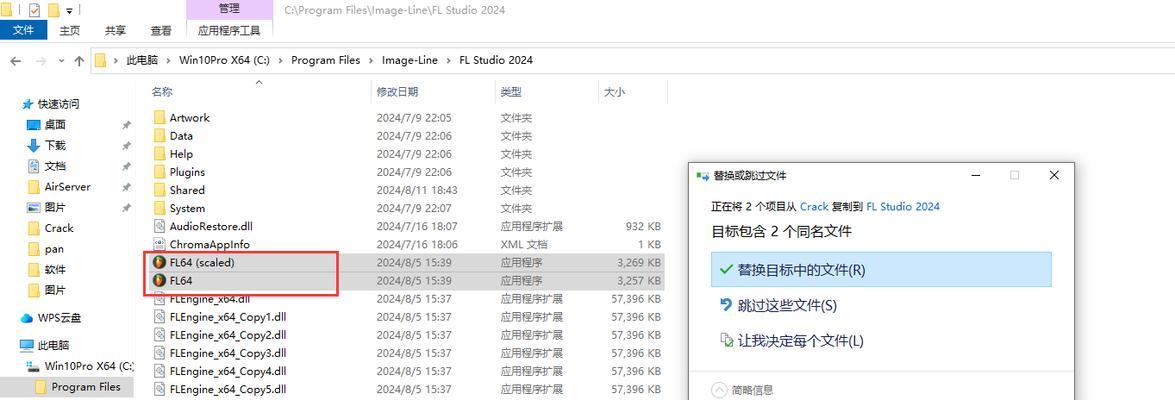
Task: Click properties checkmark icon in title bar
Action: click(34, 10)
